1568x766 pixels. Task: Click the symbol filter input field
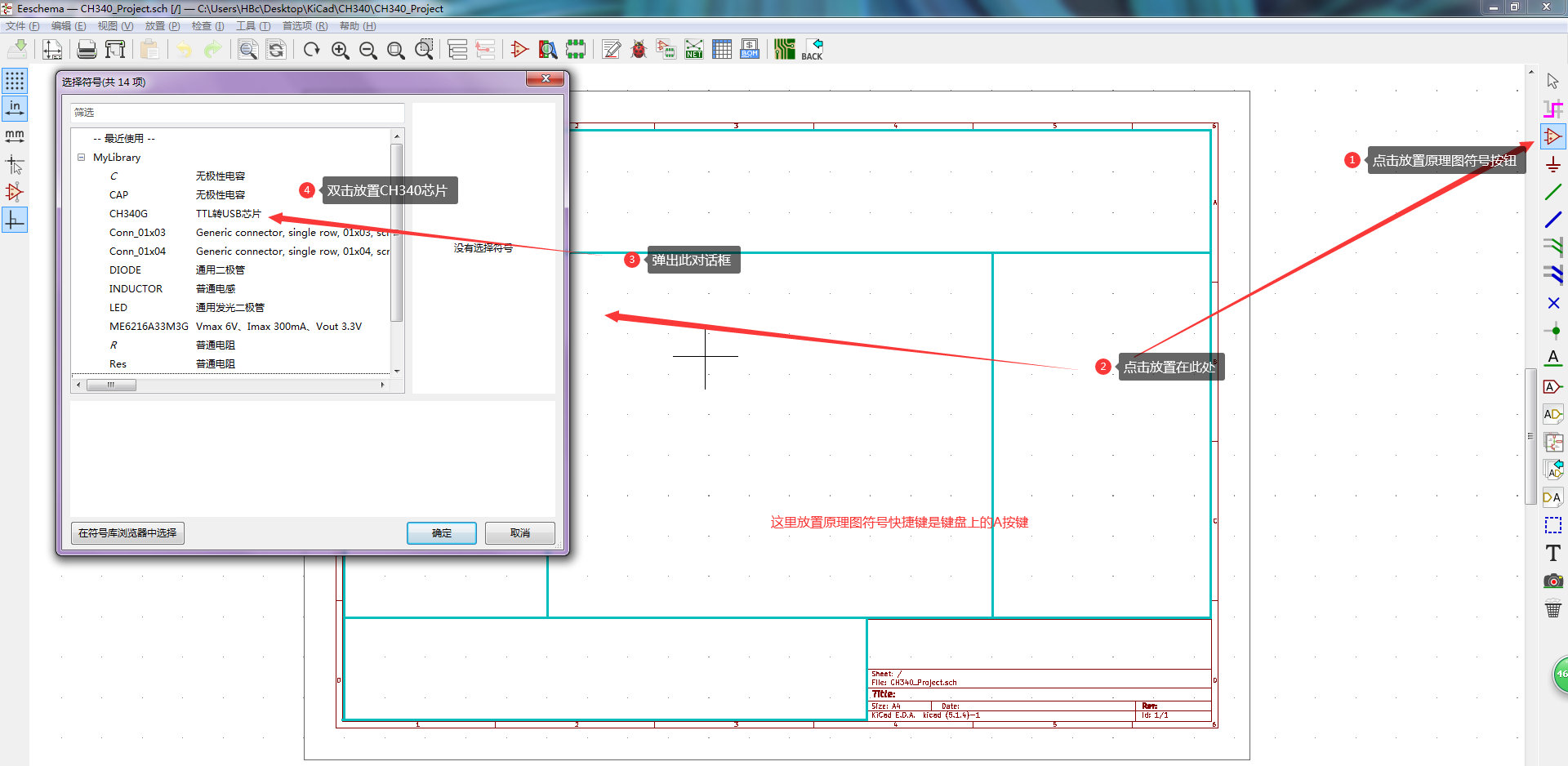(237, 112)
